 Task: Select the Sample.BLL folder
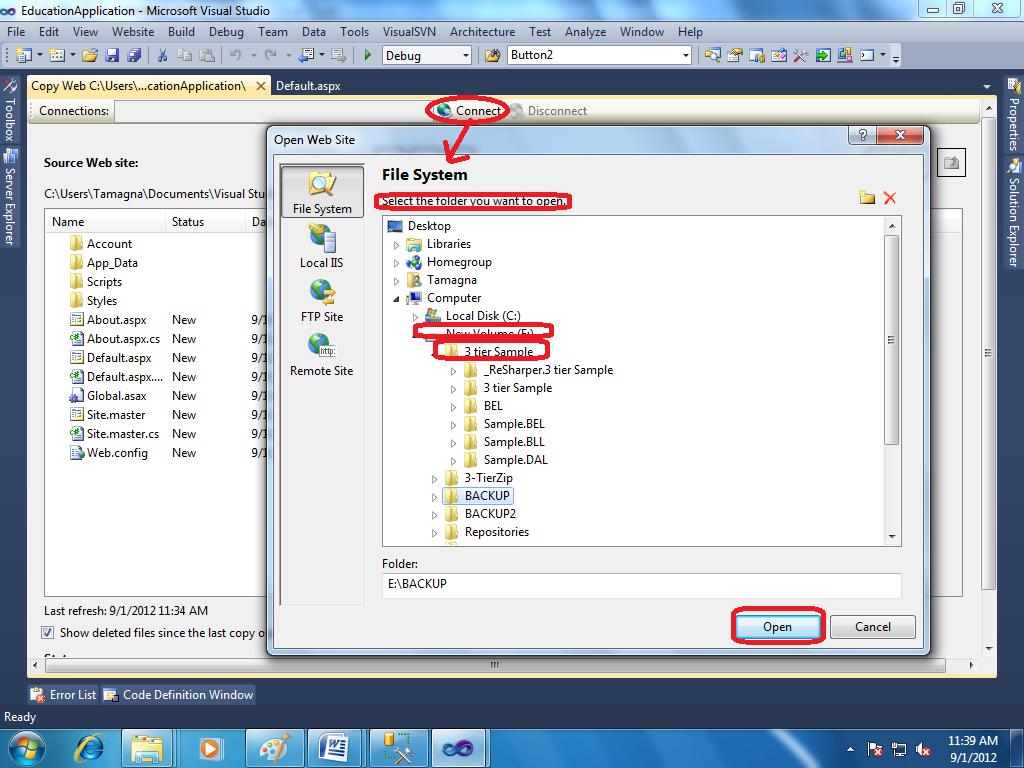click(514, 442)
